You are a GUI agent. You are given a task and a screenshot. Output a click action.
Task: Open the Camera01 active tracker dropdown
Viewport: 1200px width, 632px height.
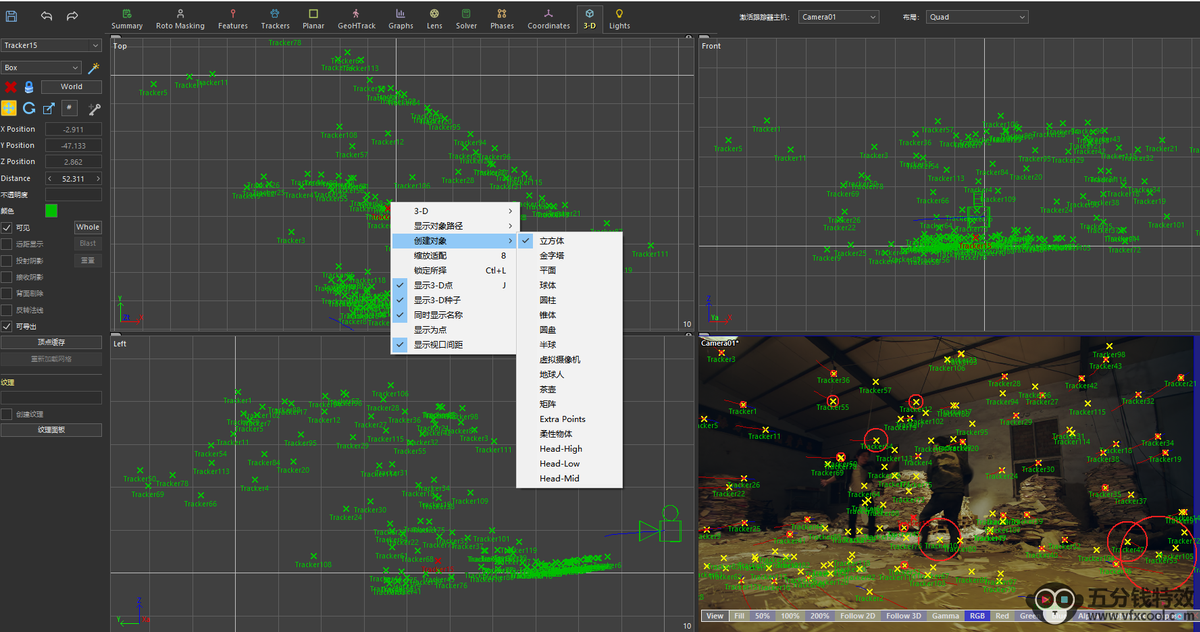tap(838, 17)
